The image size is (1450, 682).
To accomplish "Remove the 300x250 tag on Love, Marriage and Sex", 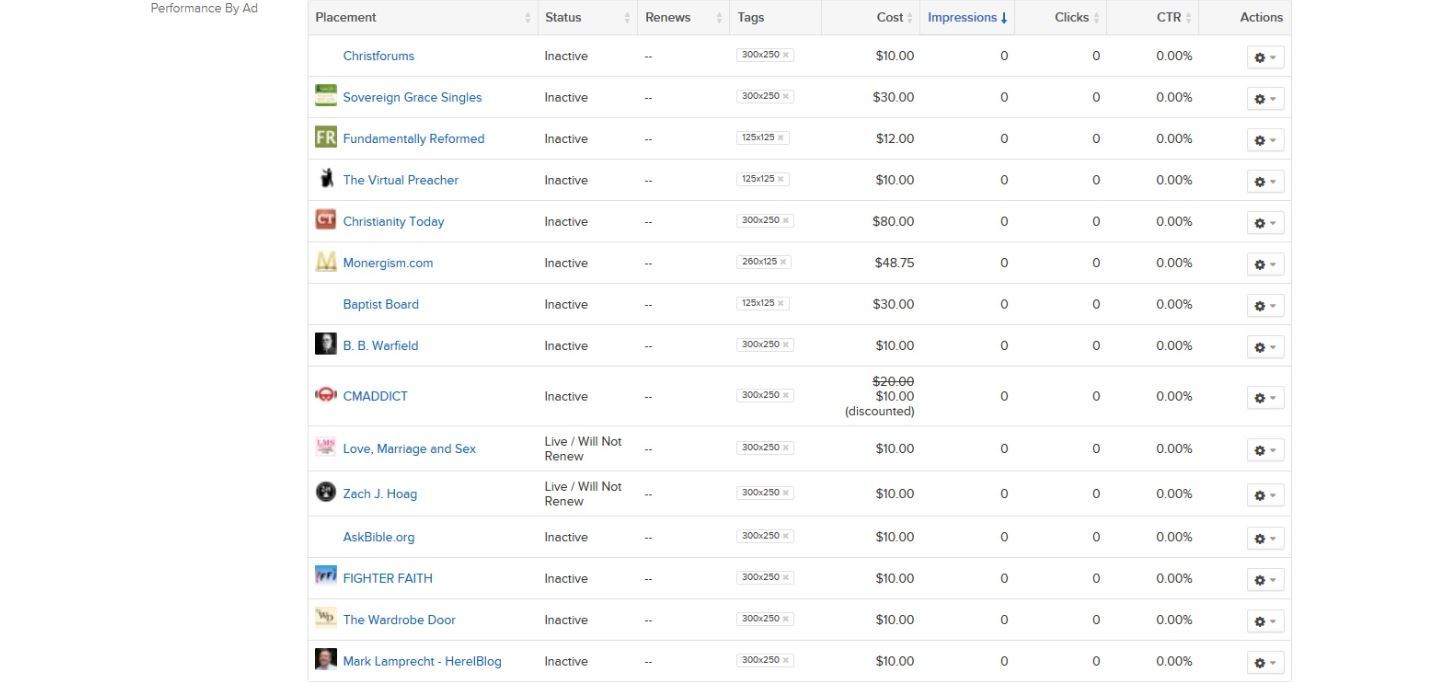I will pos(786,448).
